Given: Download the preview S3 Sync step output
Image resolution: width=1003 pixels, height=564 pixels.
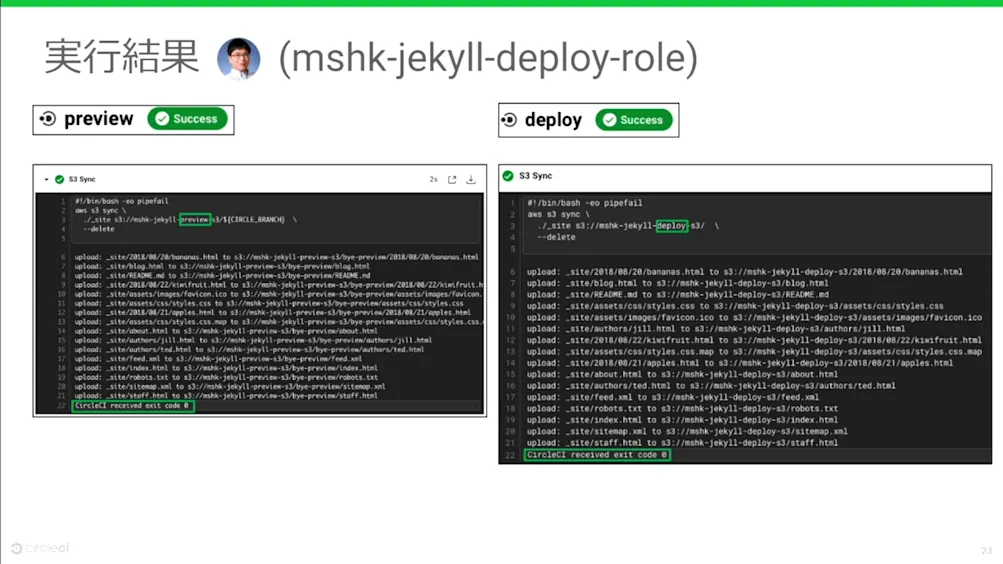Looking at the screenshot, I should pyautogui.click(x=471, y=180).
